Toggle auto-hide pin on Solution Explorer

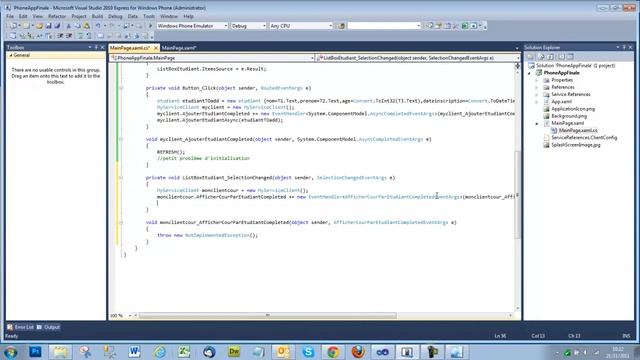(624, 48)
